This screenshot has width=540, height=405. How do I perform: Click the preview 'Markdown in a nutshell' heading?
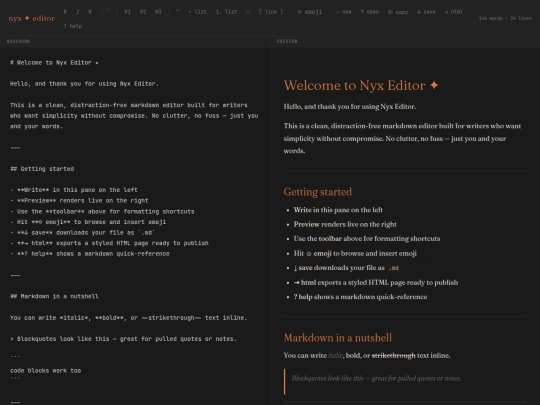tap(338, 338)
